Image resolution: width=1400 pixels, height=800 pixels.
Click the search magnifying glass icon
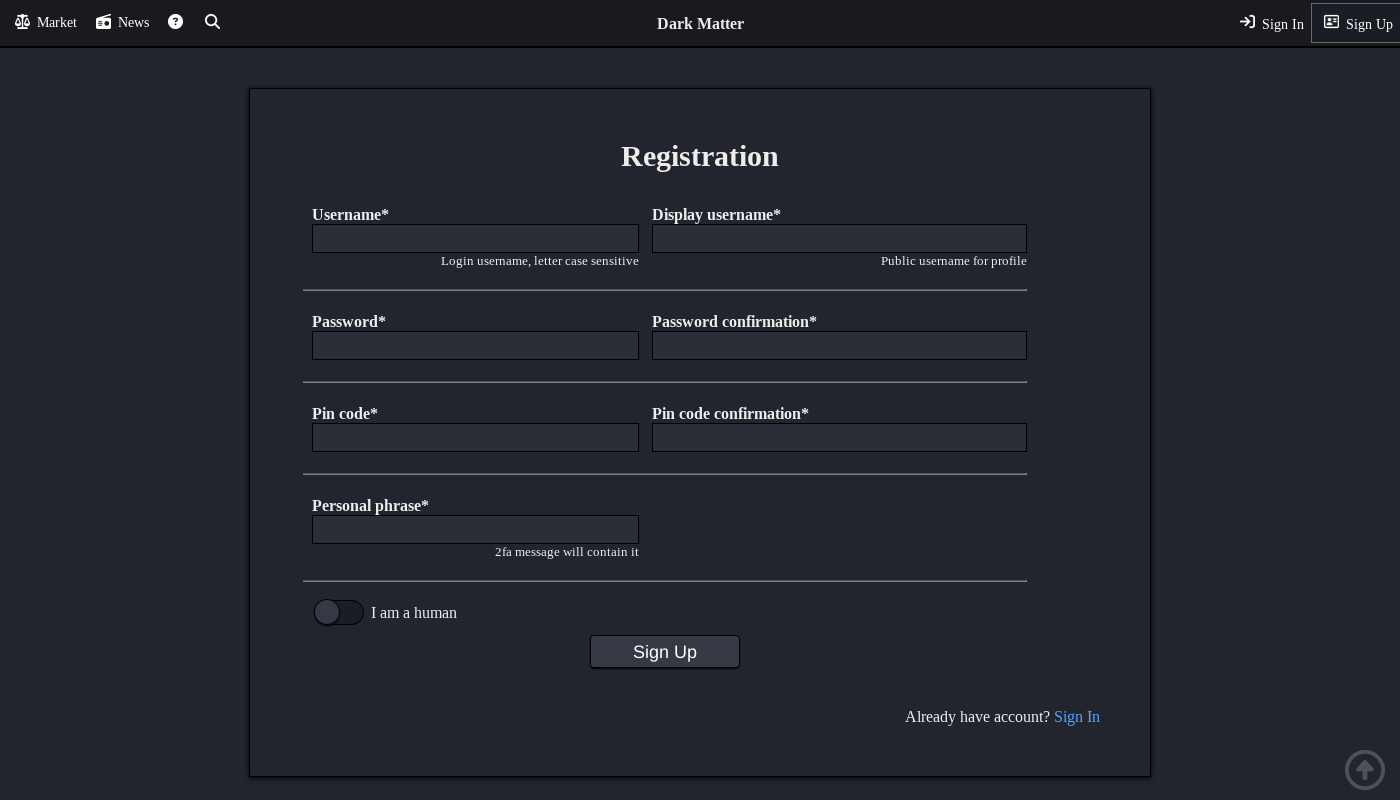(212, 21)
